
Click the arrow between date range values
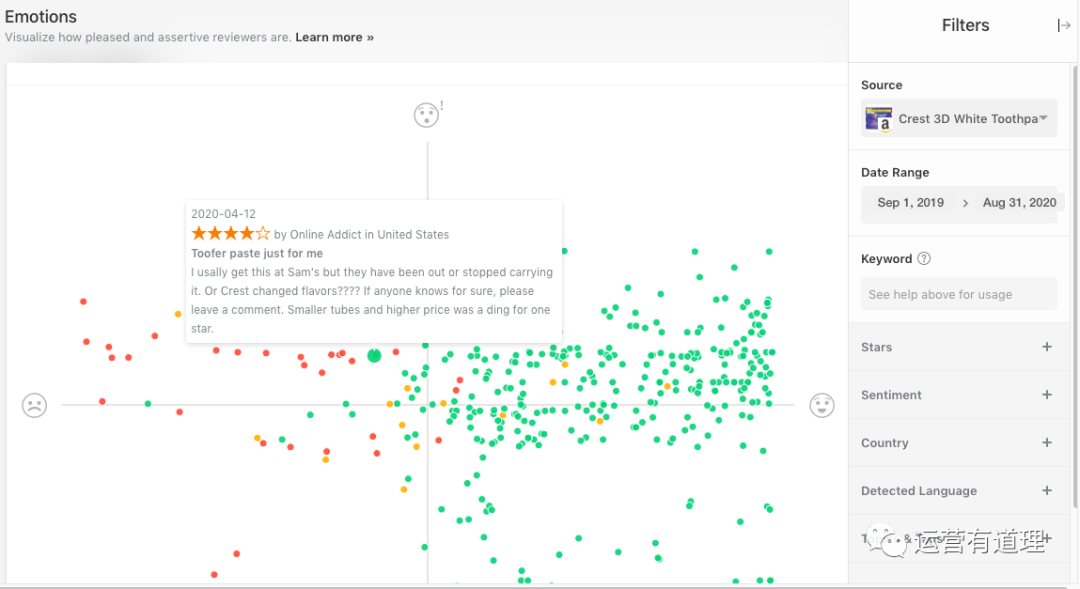coord(965,203)
